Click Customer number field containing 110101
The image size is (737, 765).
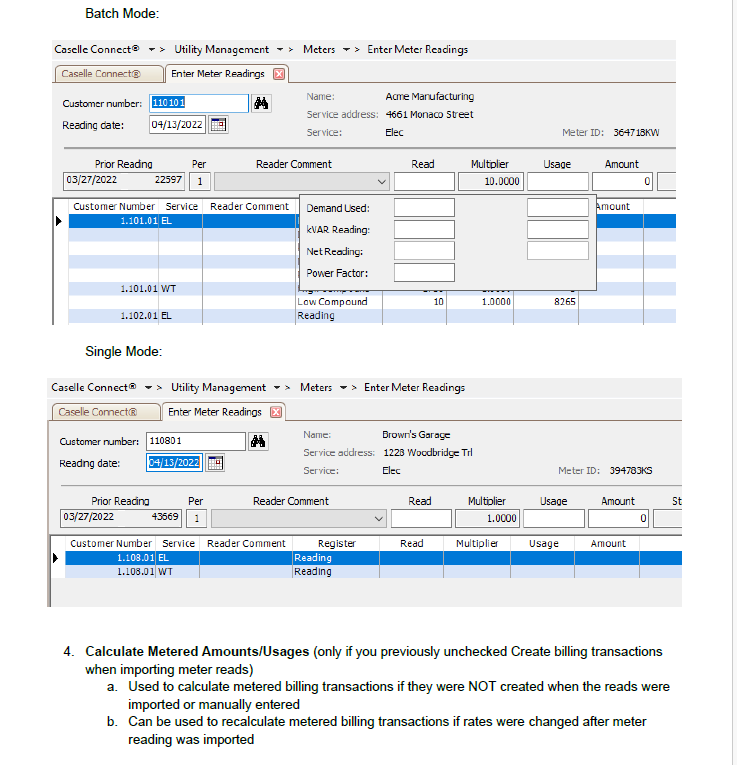coord(199,103)
